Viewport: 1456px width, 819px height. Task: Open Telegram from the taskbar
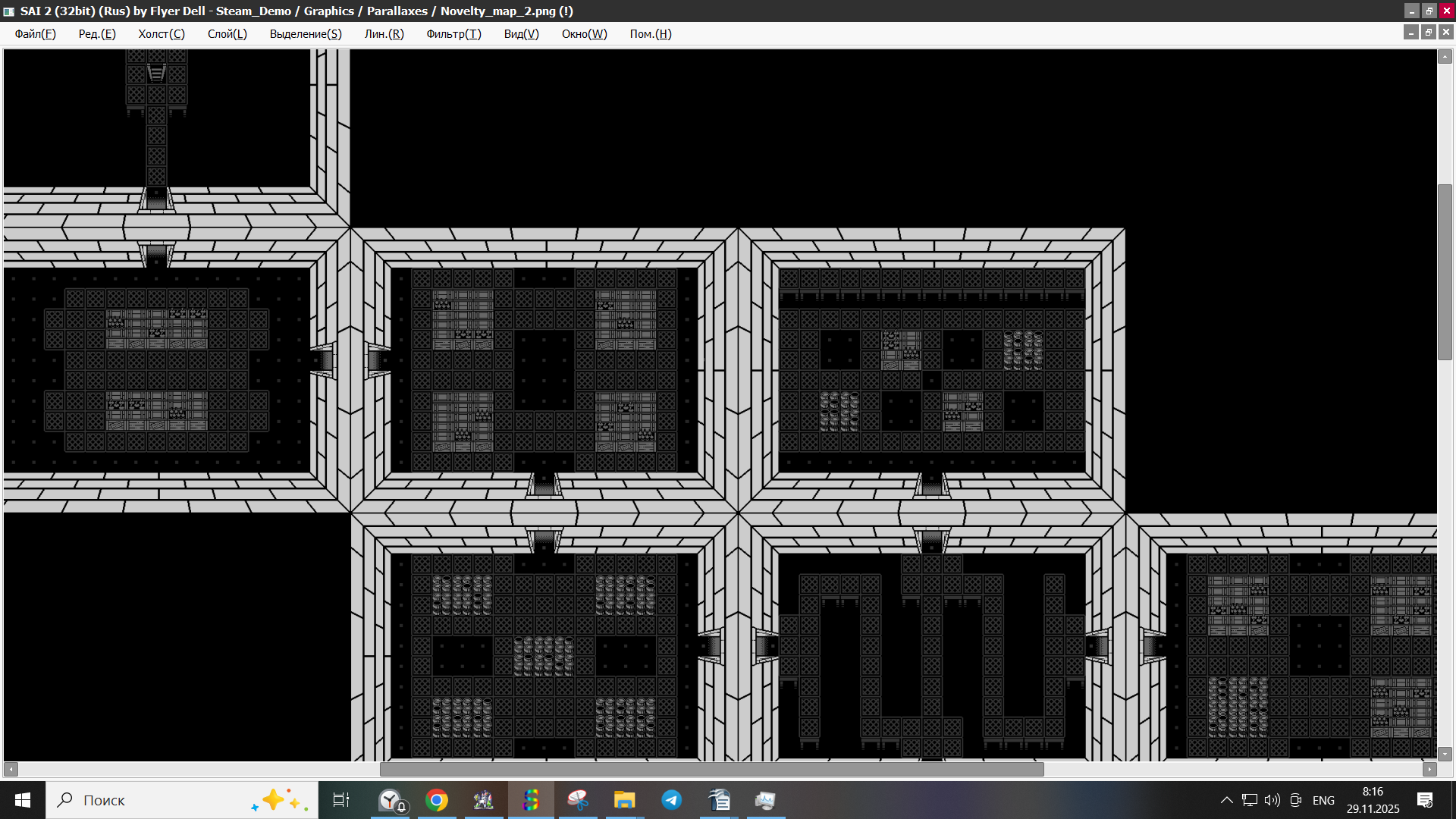671,800
